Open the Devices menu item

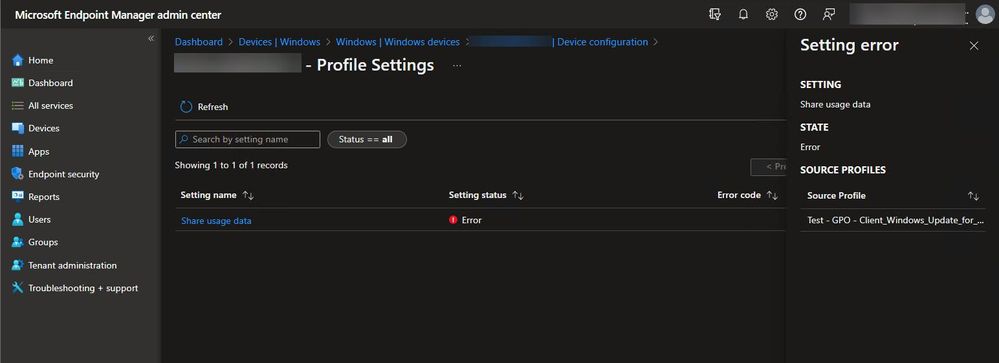coord(43,128)
